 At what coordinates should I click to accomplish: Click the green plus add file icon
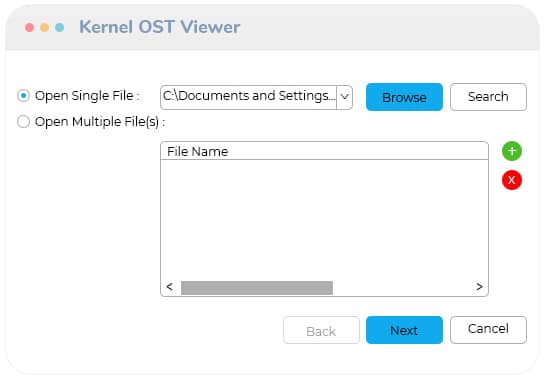point(512,151)
